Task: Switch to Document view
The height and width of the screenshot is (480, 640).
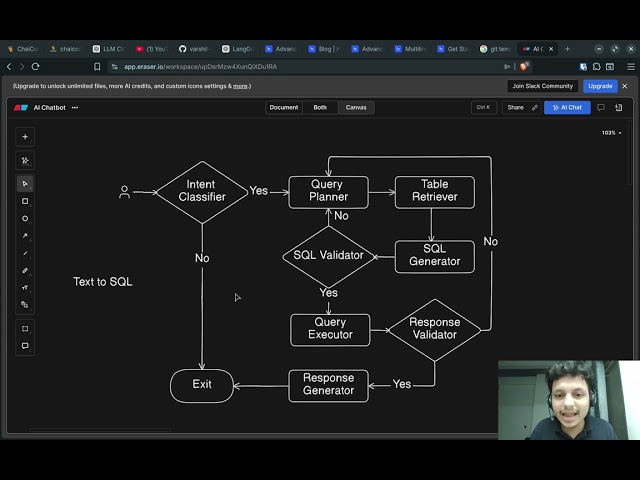Action: tap(284, 107)
